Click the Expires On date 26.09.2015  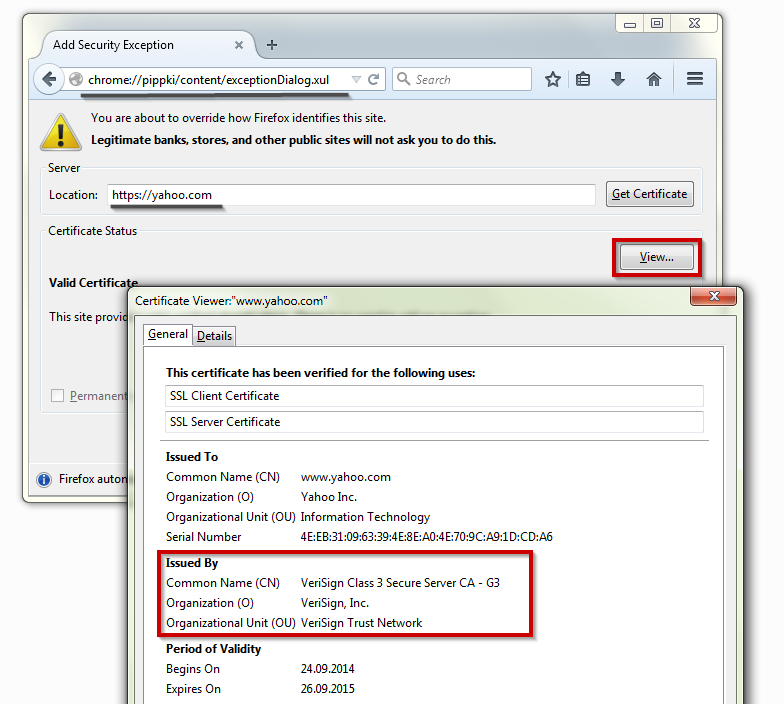(x=328, y=689)
